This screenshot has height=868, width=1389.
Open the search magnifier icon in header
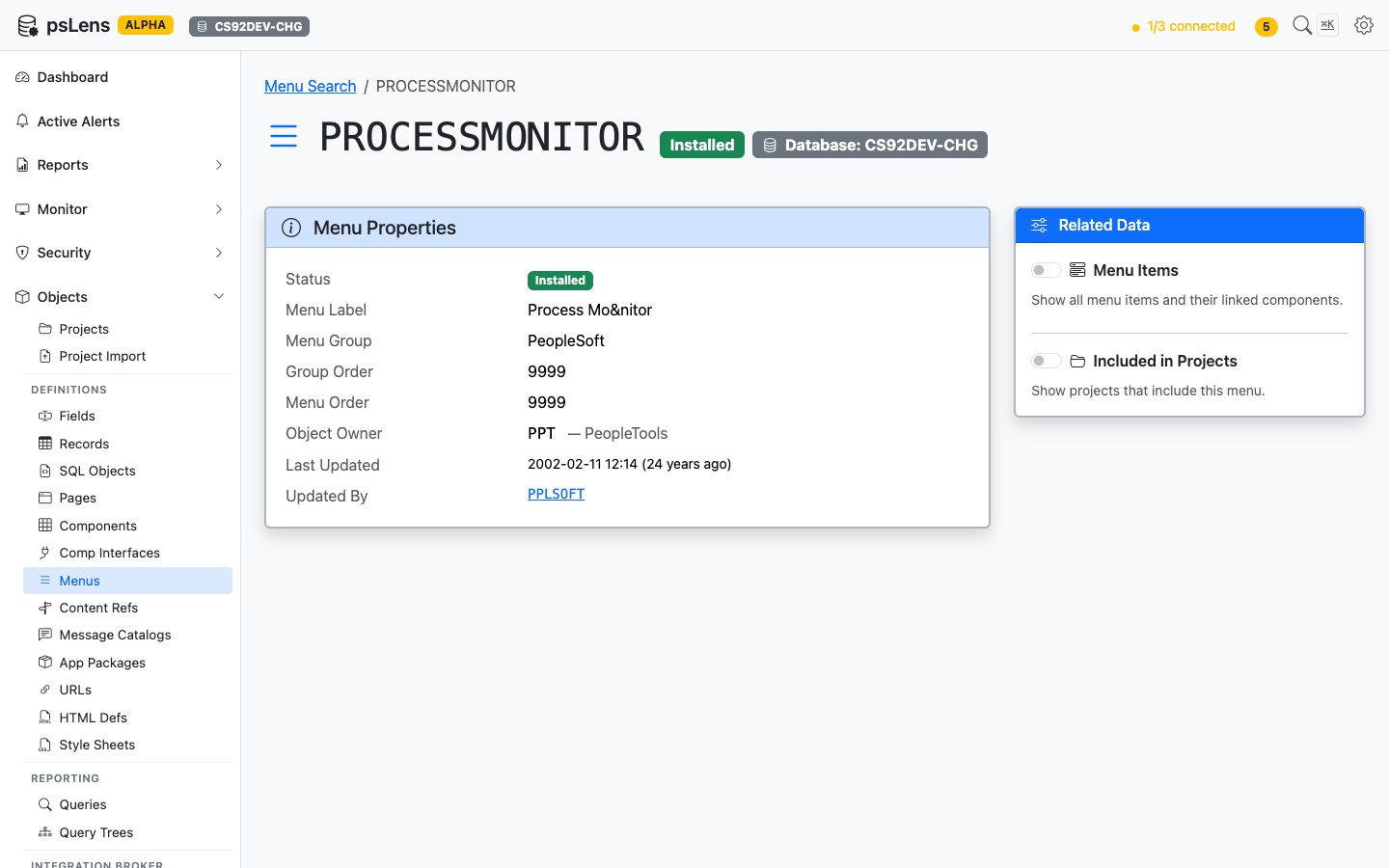(x=1302, y=25)
